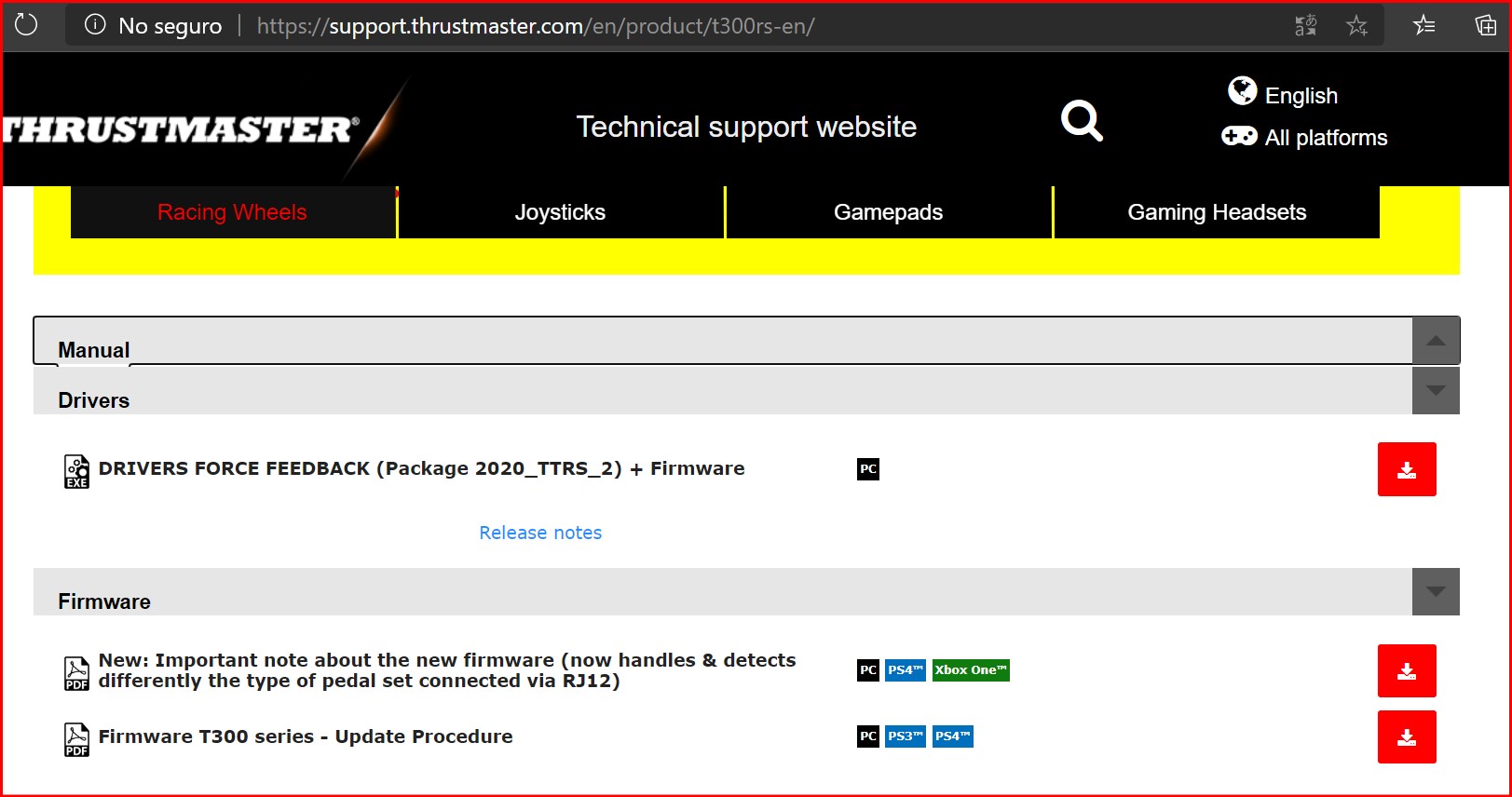
Task: Click the site information 'No seguro' icon
Action: pos(95,25)
